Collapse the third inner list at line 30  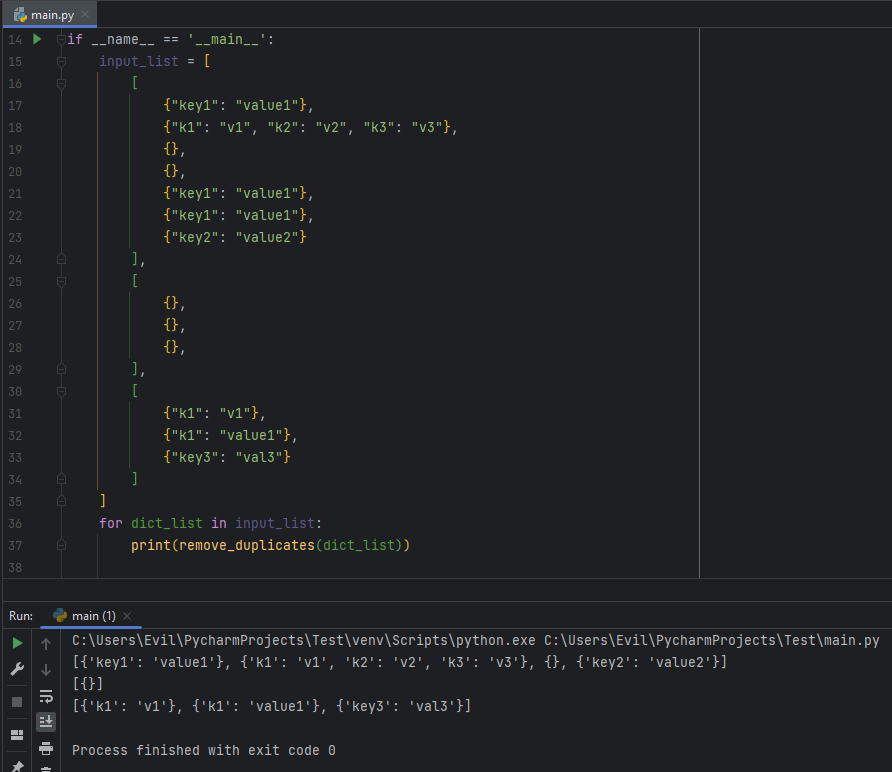(x=61, y=391)
